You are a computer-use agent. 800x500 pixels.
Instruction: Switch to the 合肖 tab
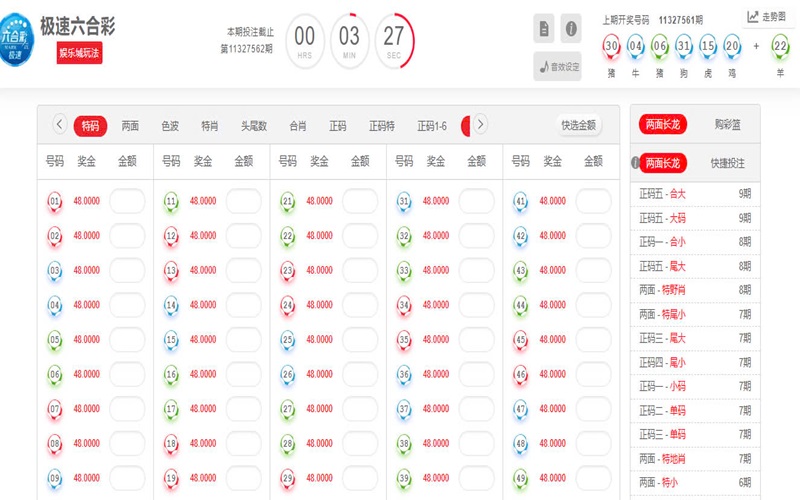click(297, 126)
